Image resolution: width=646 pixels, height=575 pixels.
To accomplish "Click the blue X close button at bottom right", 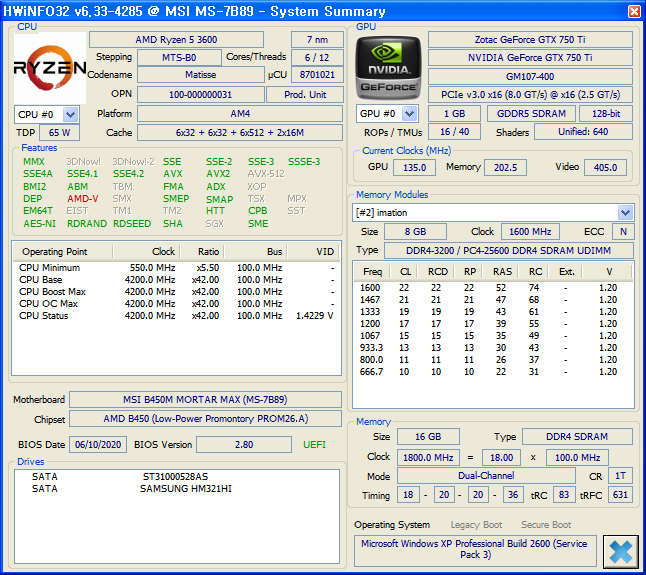I will pos(620,552).
